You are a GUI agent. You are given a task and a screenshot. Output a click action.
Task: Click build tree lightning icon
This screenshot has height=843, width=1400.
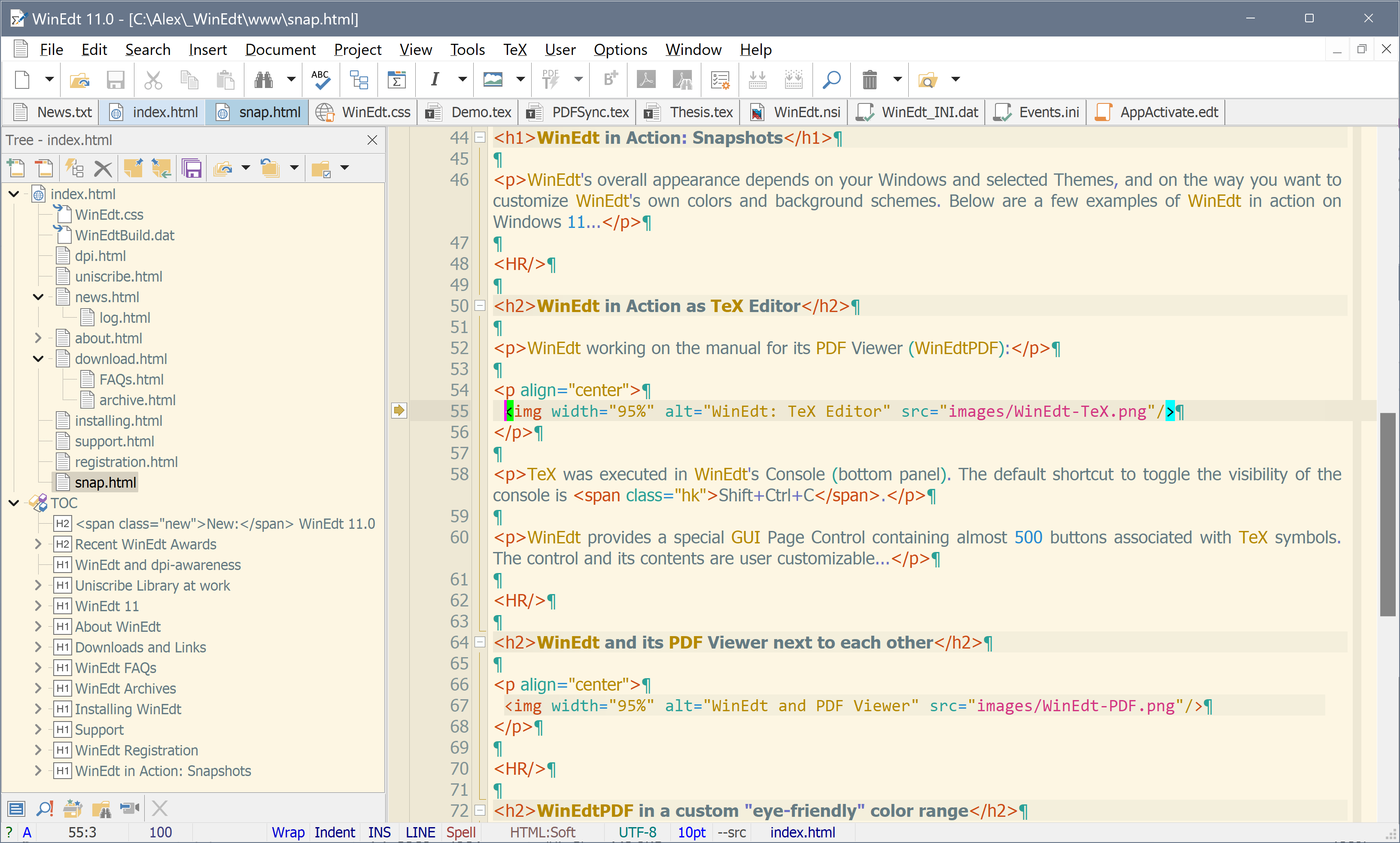tap(74, 167)
